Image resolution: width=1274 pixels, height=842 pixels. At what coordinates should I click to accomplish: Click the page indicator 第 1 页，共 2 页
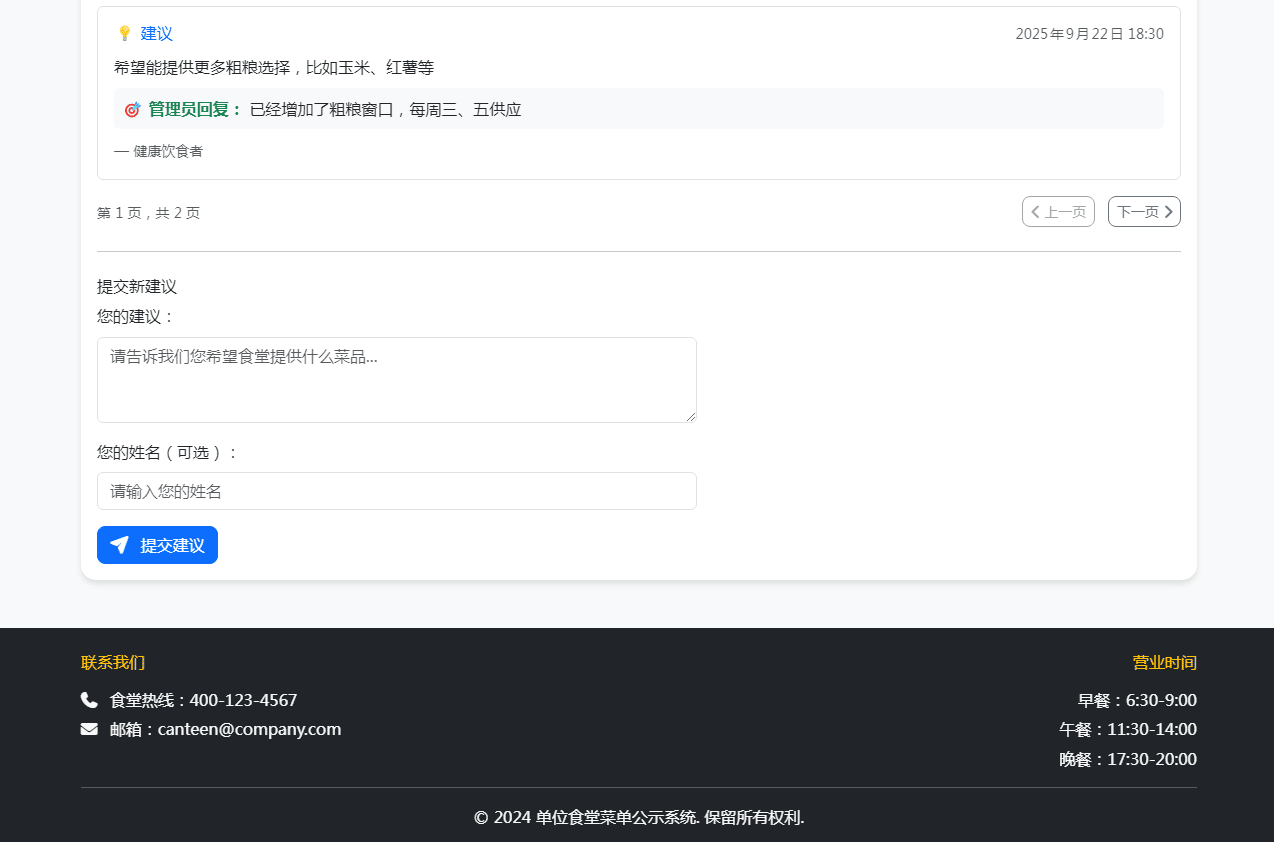pyautogui.click(x=148, y=213)
